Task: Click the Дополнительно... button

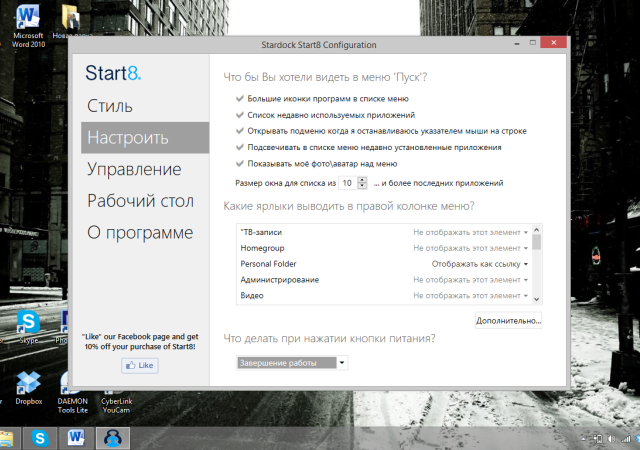Action: (508, 321)
